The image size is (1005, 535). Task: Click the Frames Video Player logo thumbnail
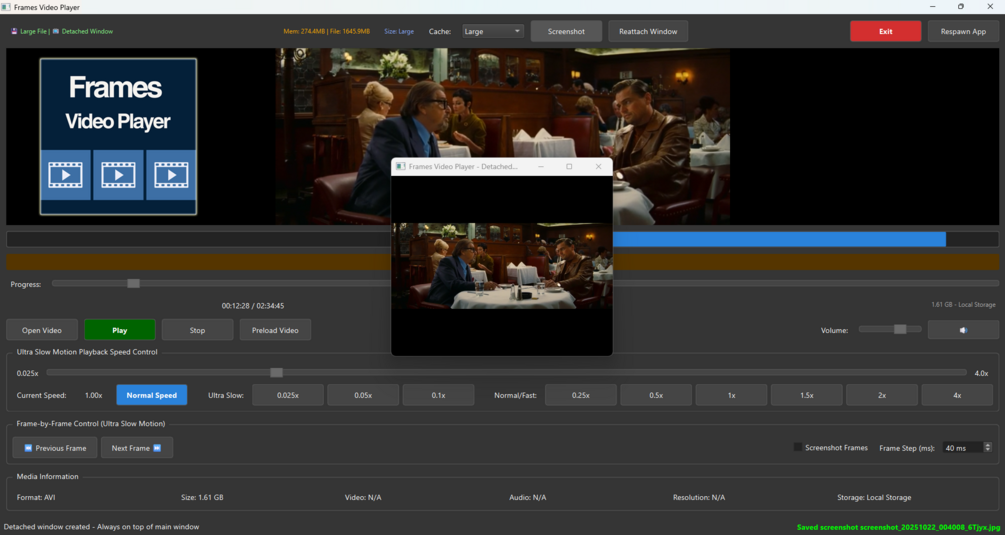pyautogui.click(x=118, y=136)
